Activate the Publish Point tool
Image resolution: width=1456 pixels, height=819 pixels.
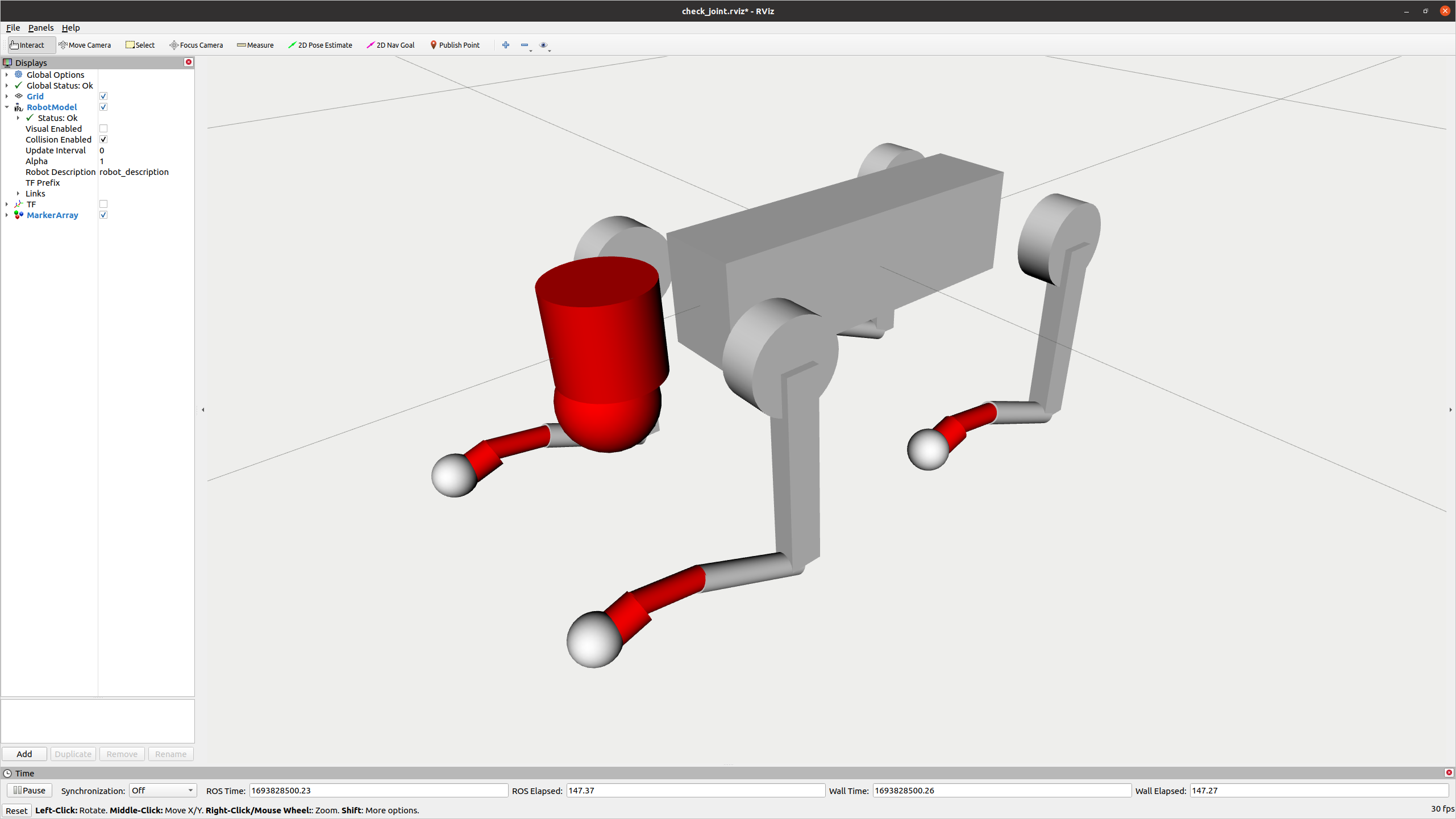pyautogui.click(x=454, y=45)
